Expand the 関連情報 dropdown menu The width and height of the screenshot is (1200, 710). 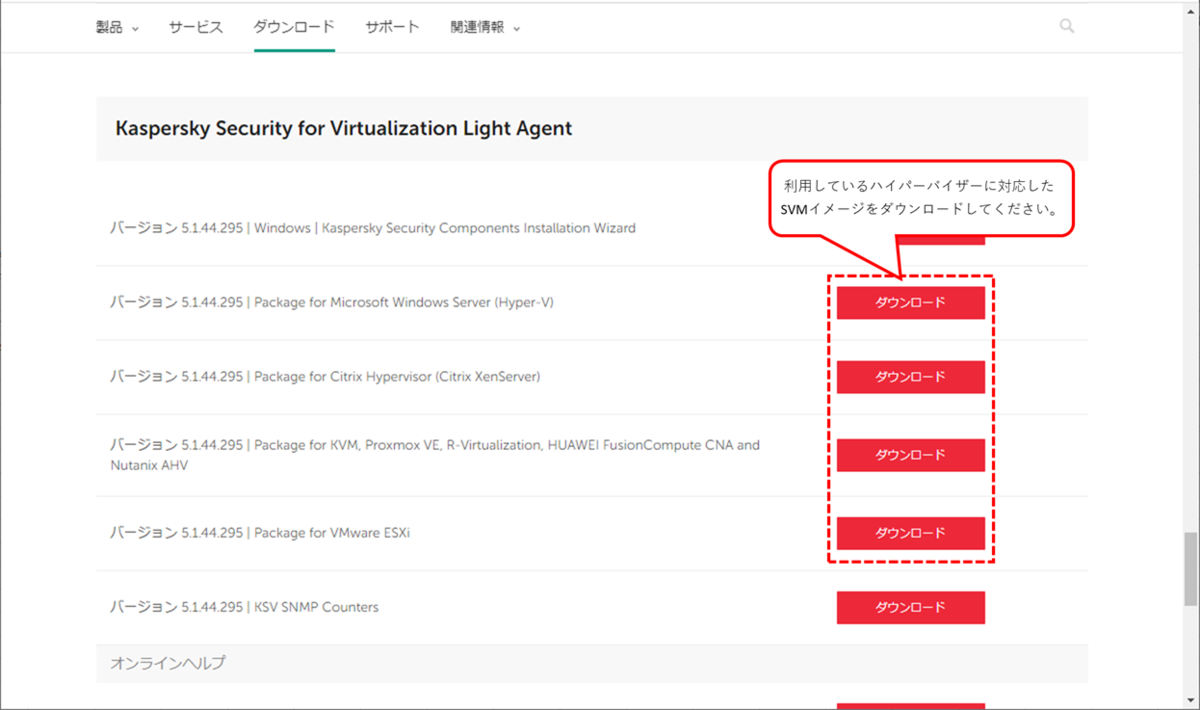pyautogui.click(x=485, y=28)
